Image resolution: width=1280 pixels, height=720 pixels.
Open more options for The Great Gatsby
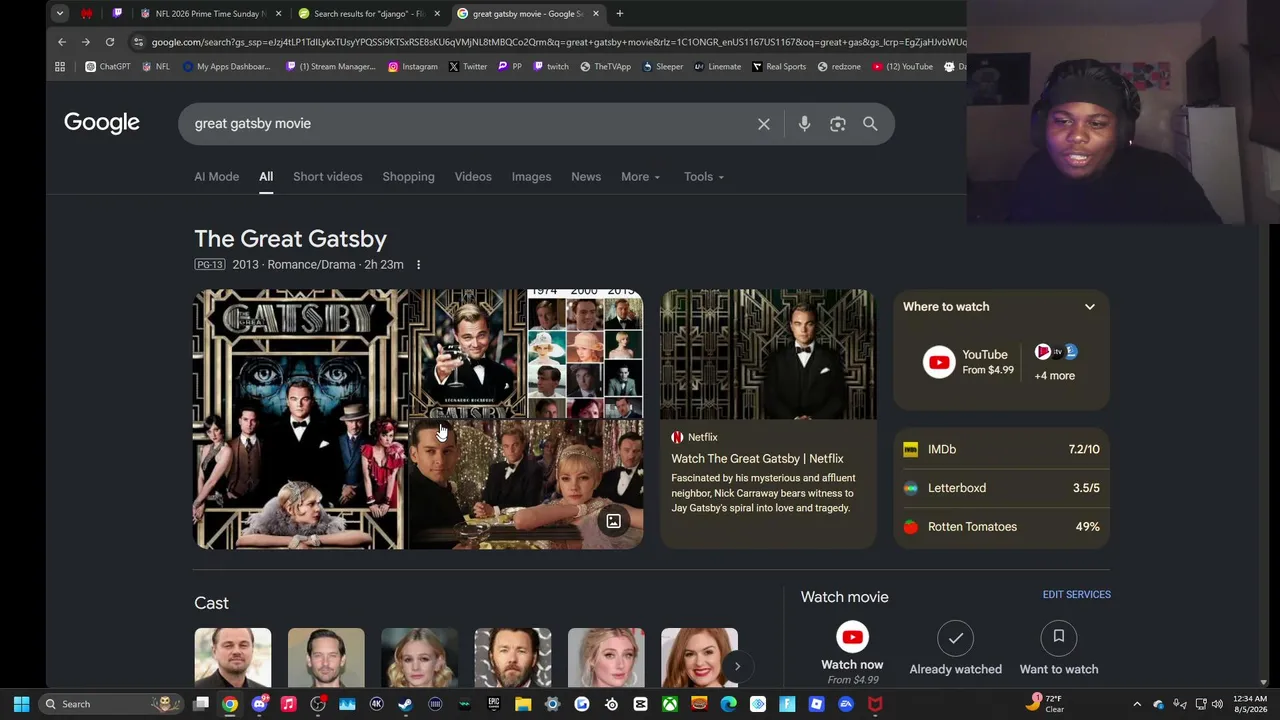pyautogui.click(x=418, y=265)
